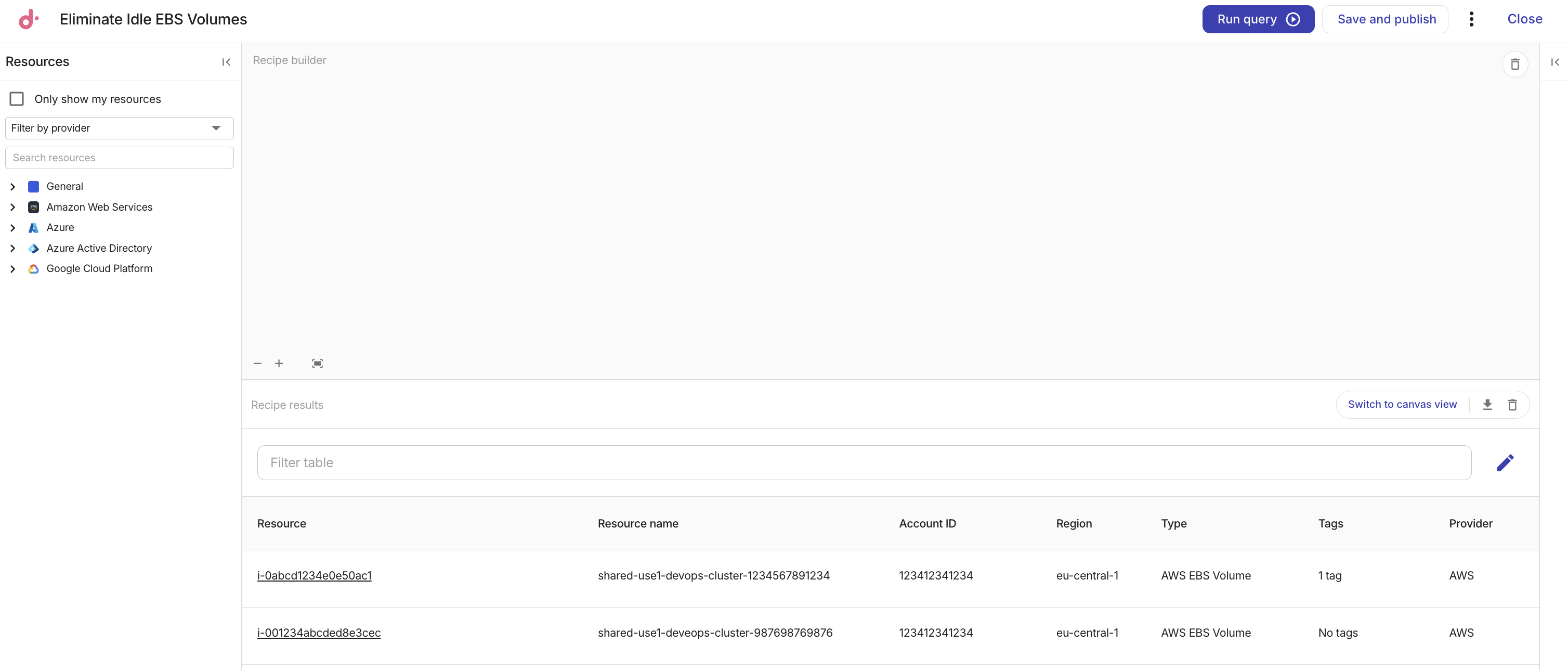Click the Resource name column header
Viewport: 1568px width, 670px height.
click(x=638, y=524)
